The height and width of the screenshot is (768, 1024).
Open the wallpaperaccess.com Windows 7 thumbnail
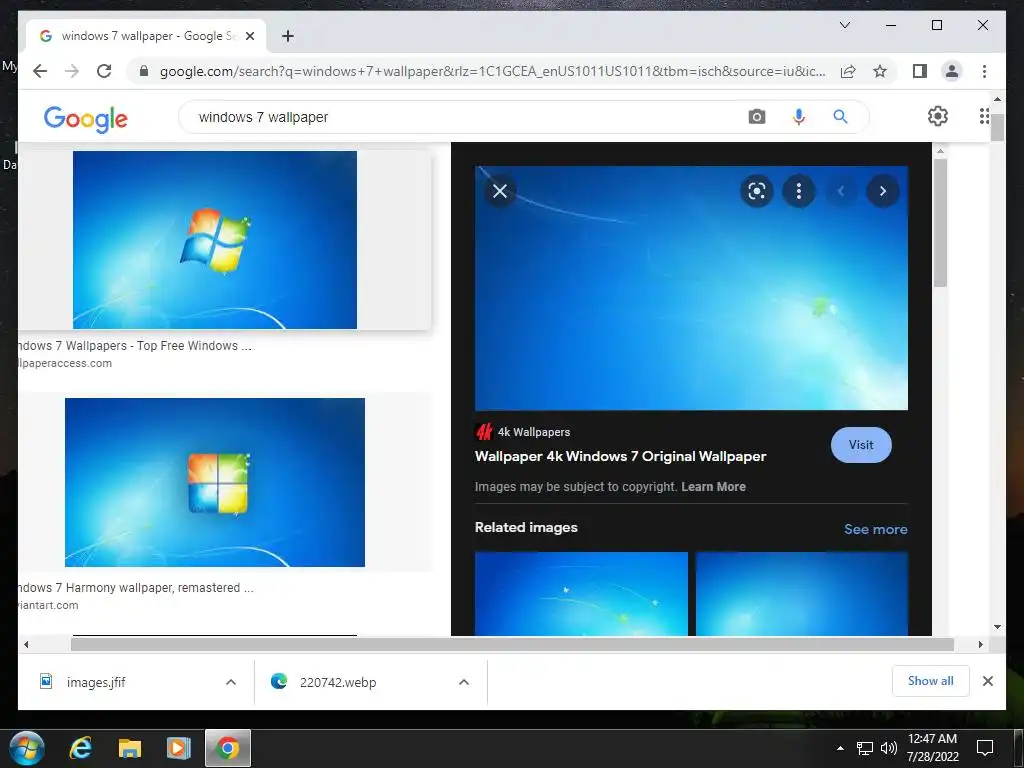pos(215,240)
